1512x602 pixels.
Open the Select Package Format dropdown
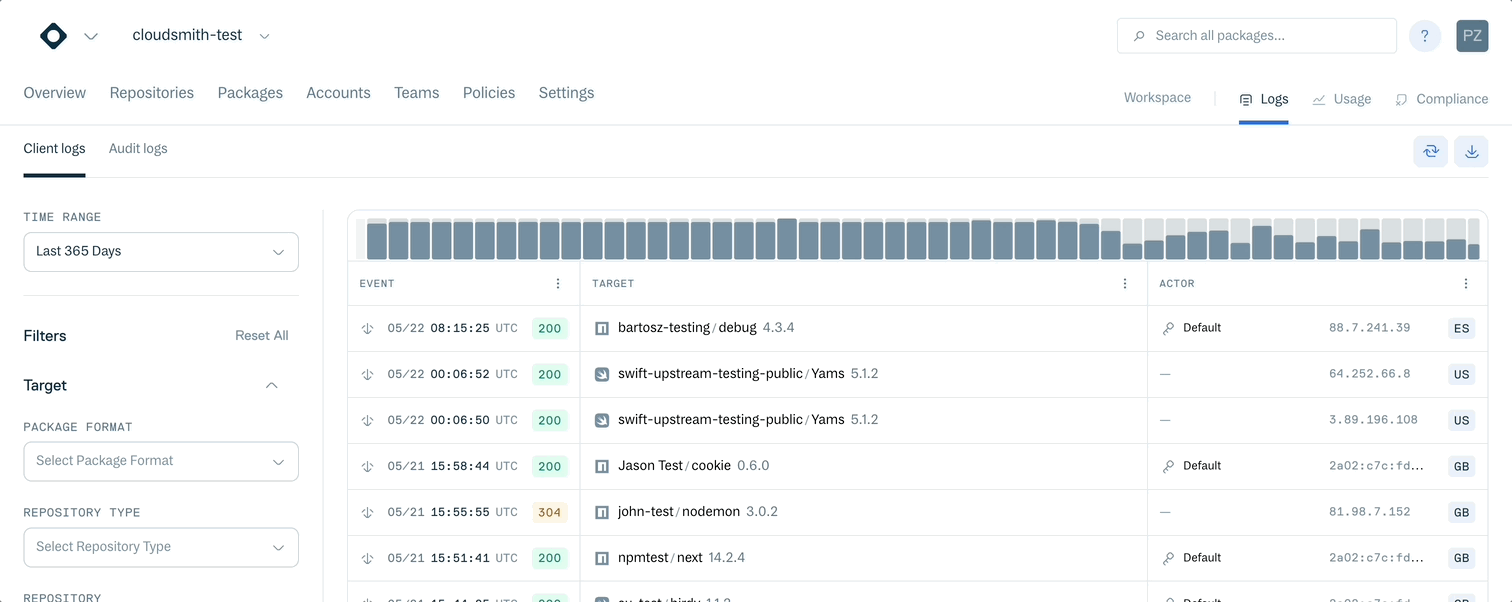(160, 461)
